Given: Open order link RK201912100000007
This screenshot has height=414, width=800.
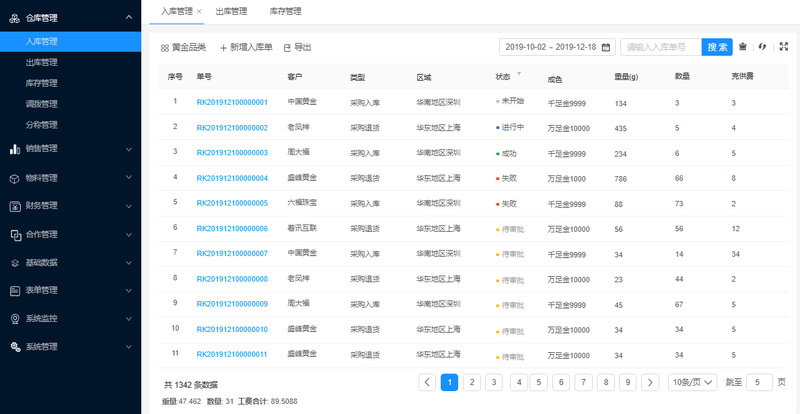Looking at the screenshot, I should pos(232,253).
